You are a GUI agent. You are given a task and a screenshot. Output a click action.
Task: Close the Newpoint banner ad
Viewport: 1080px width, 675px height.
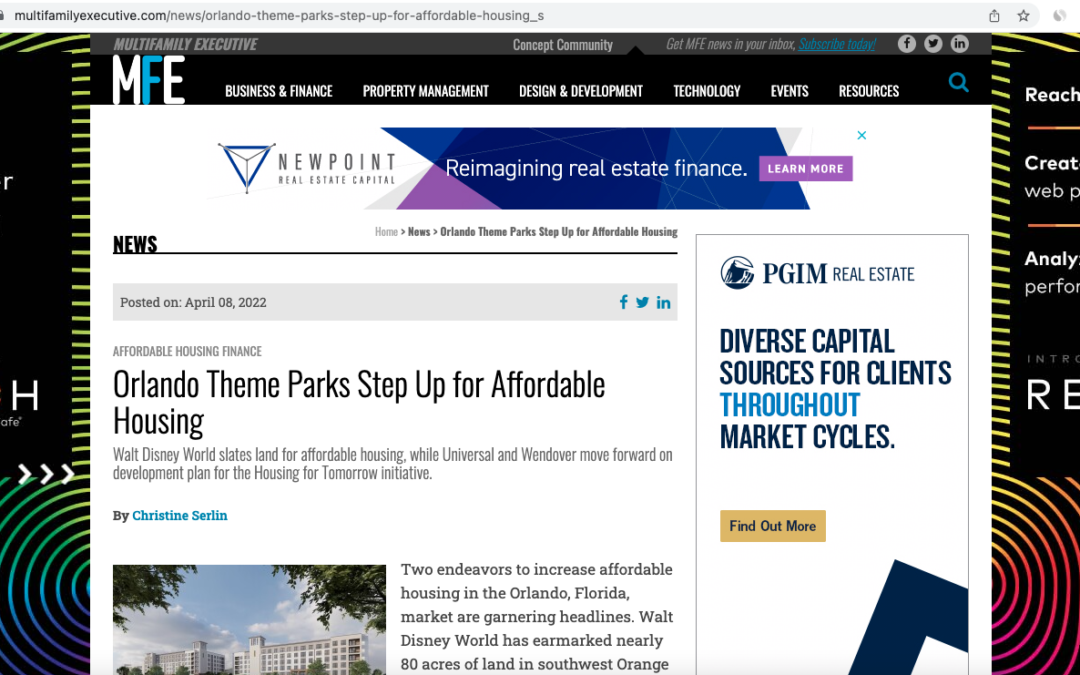pyautogui.click(x=862, y=135)
